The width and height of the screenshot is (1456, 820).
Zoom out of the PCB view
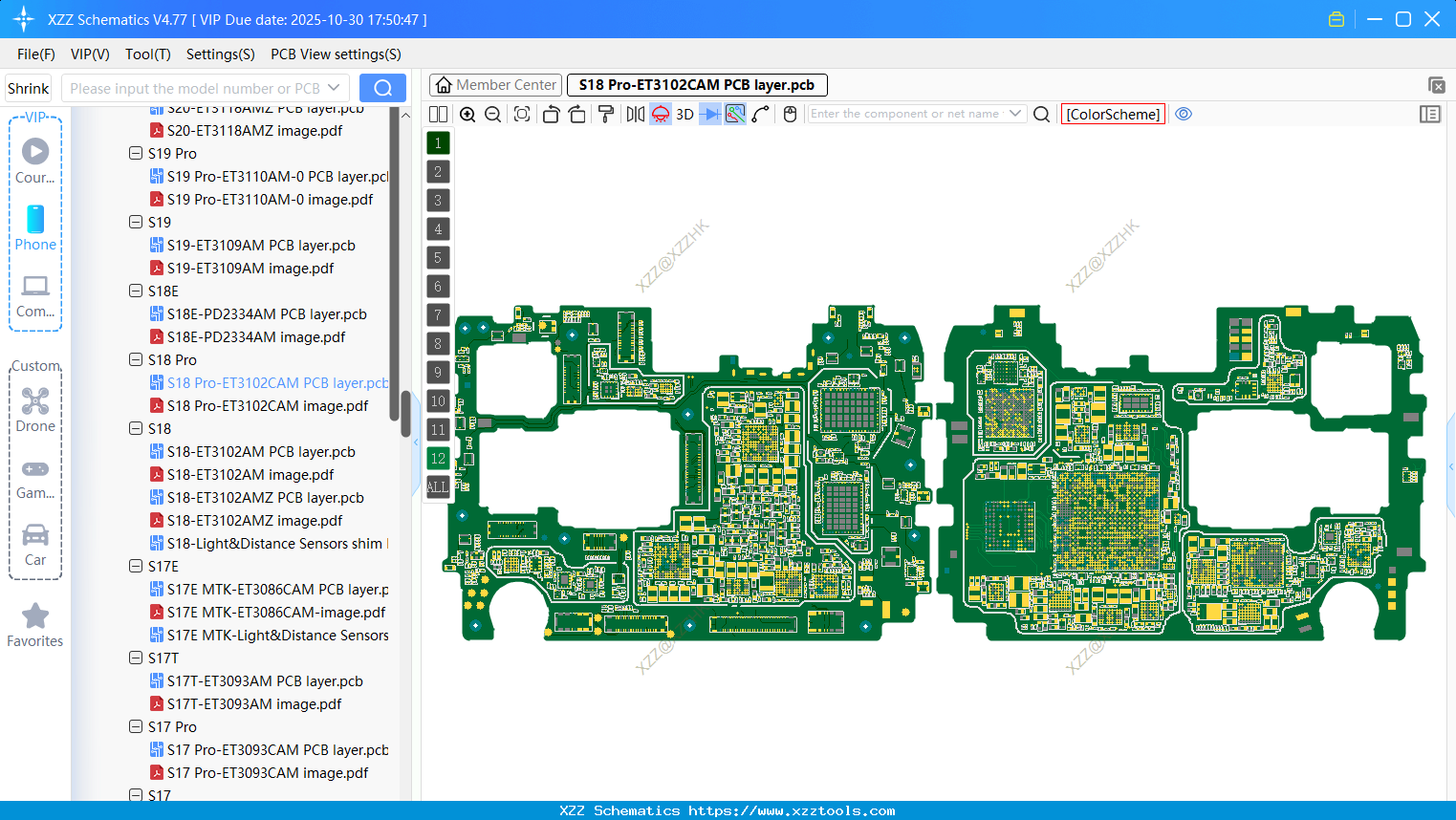[492, 114]
